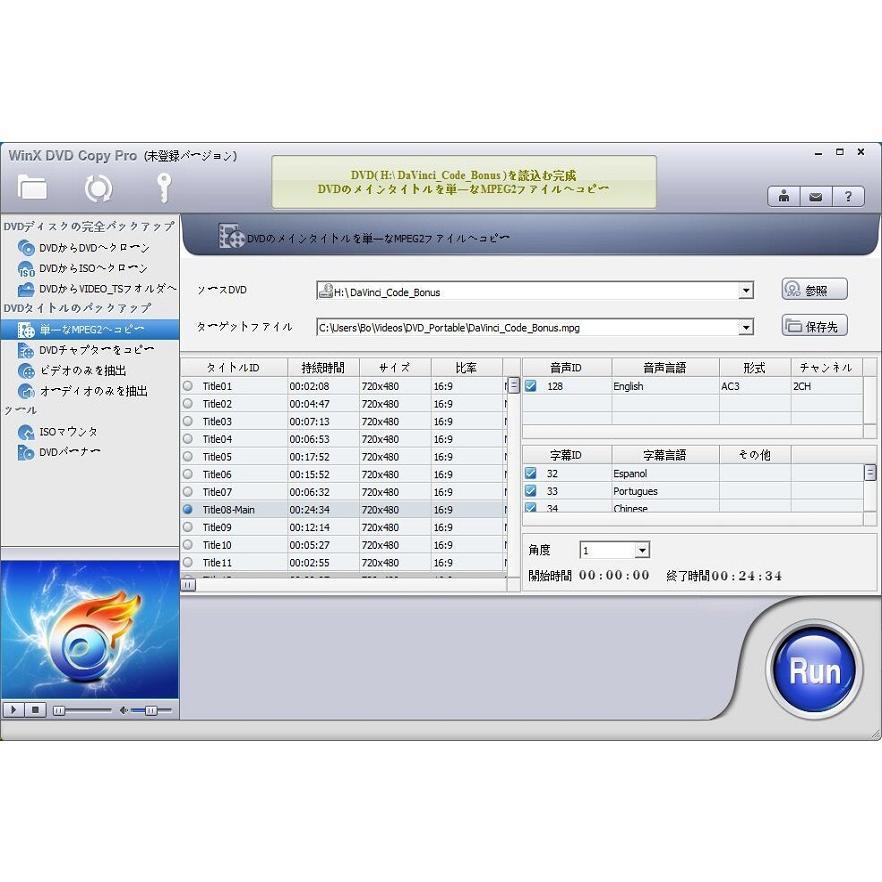Screen dimensions: 882x882
Task: Click the title list vertical scrollbar handle
Action: [514, 386]
